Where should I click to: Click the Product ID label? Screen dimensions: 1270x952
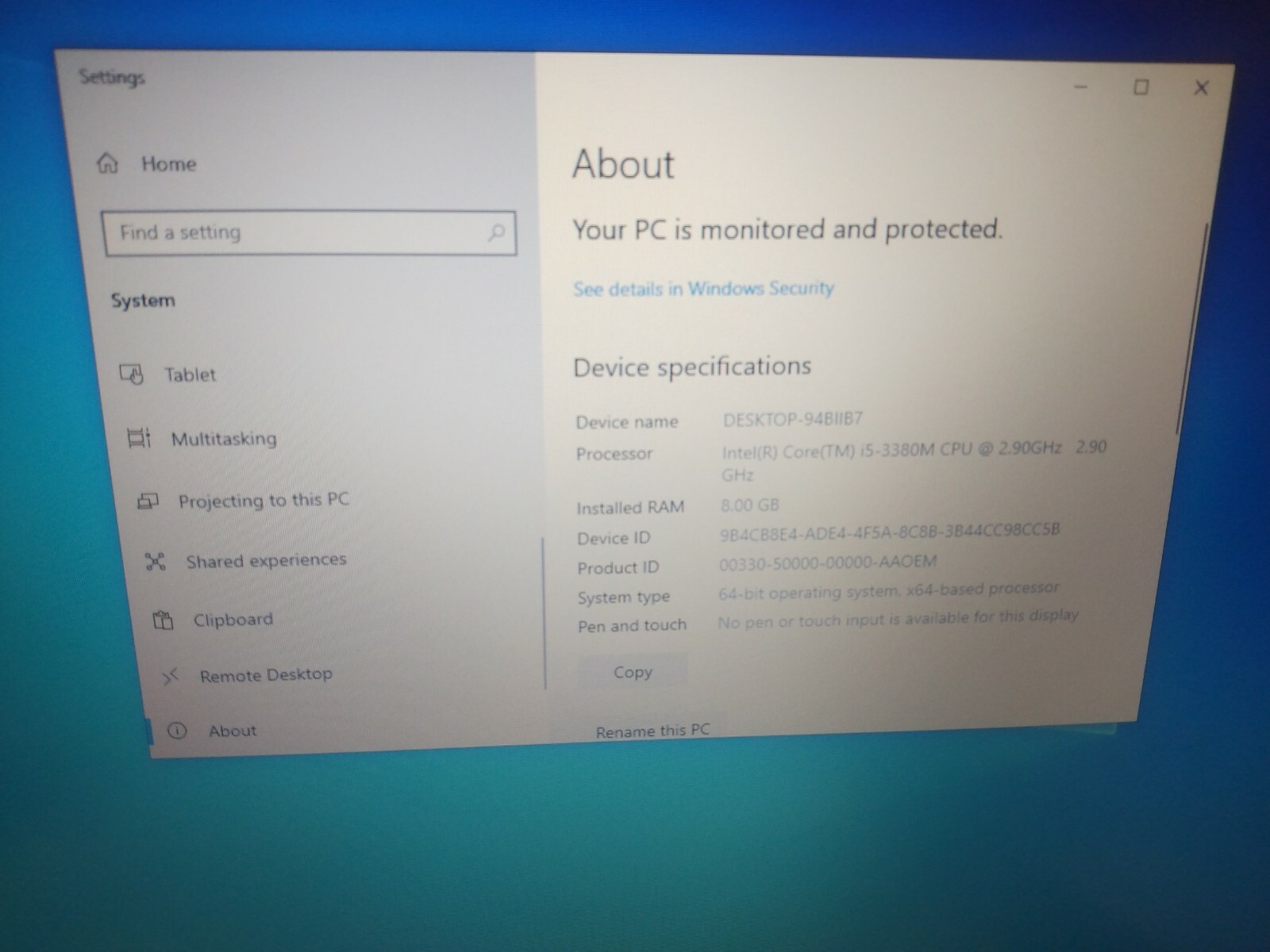pos(618,568)
